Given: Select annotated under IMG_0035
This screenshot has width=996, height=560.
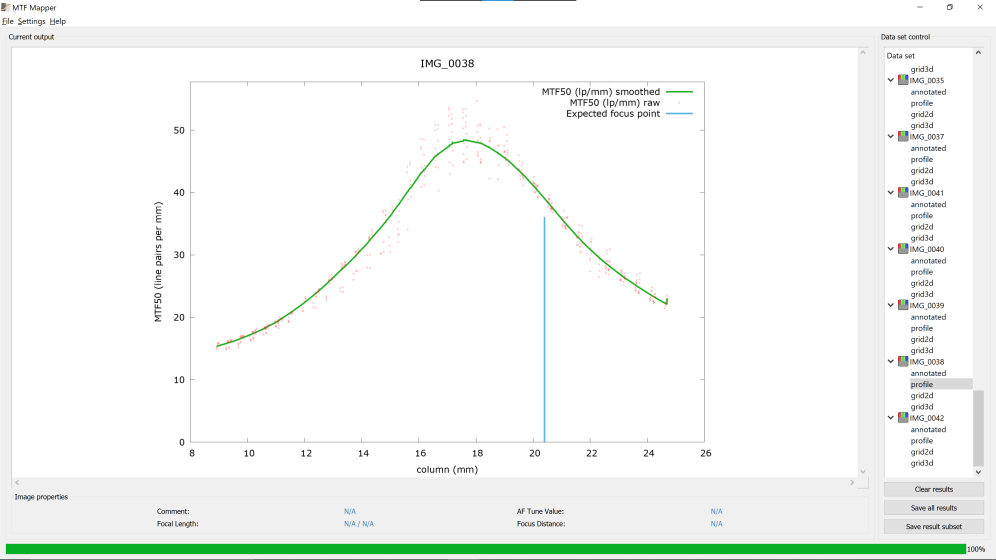Looking at the screenshot, I should coord(928,92).
